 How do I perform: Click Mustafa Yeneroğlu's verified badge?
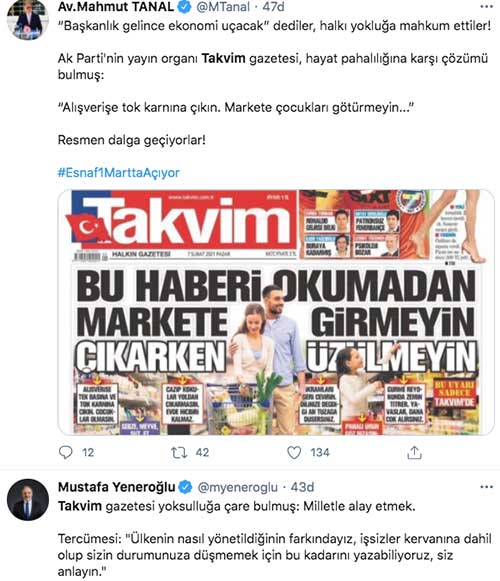(x=186, y=487)
